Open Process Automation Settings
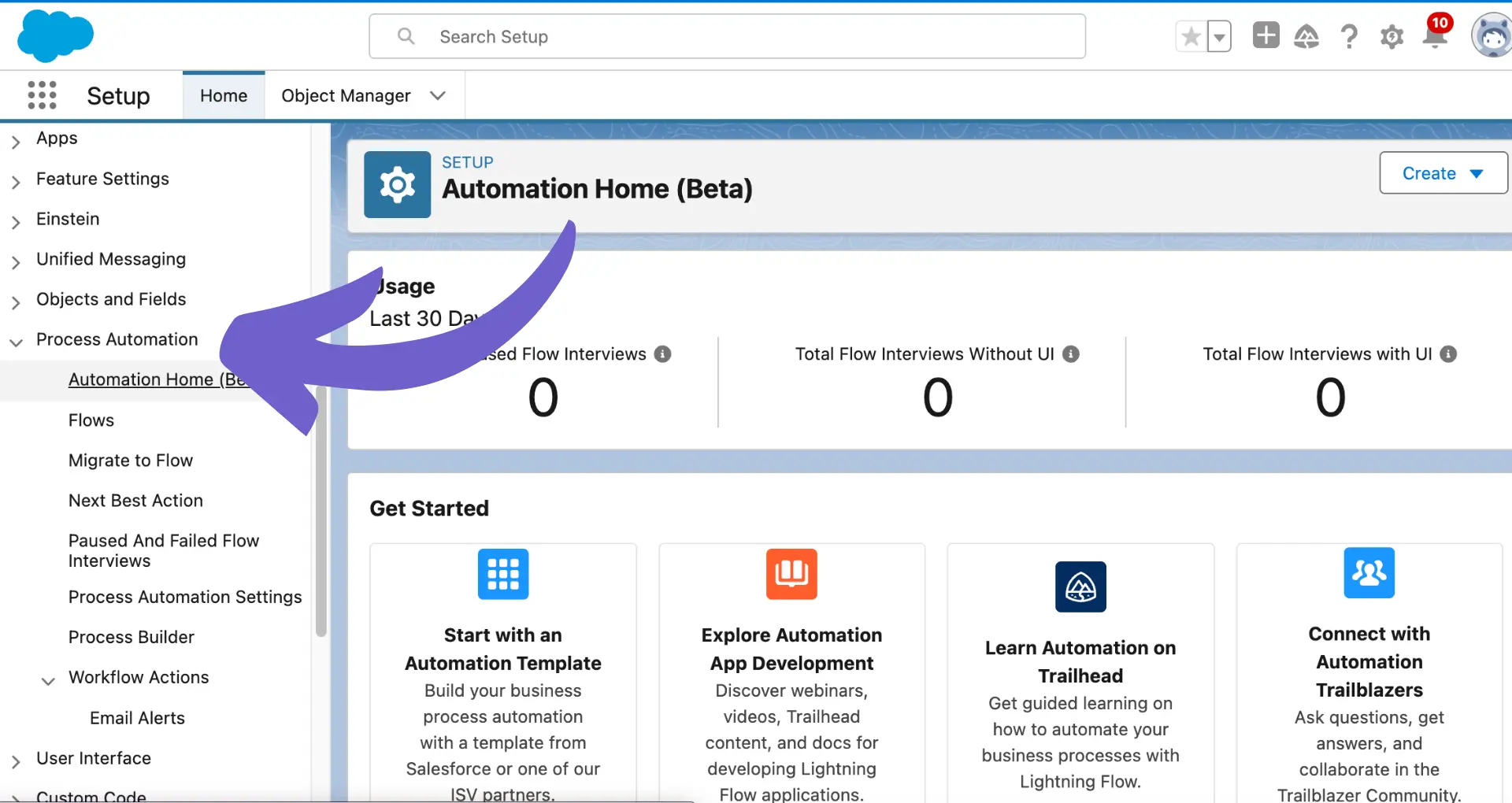Image resolution: width=1512 pixels, height=803 pixels. pyautogui.click(x=185, y=597)
